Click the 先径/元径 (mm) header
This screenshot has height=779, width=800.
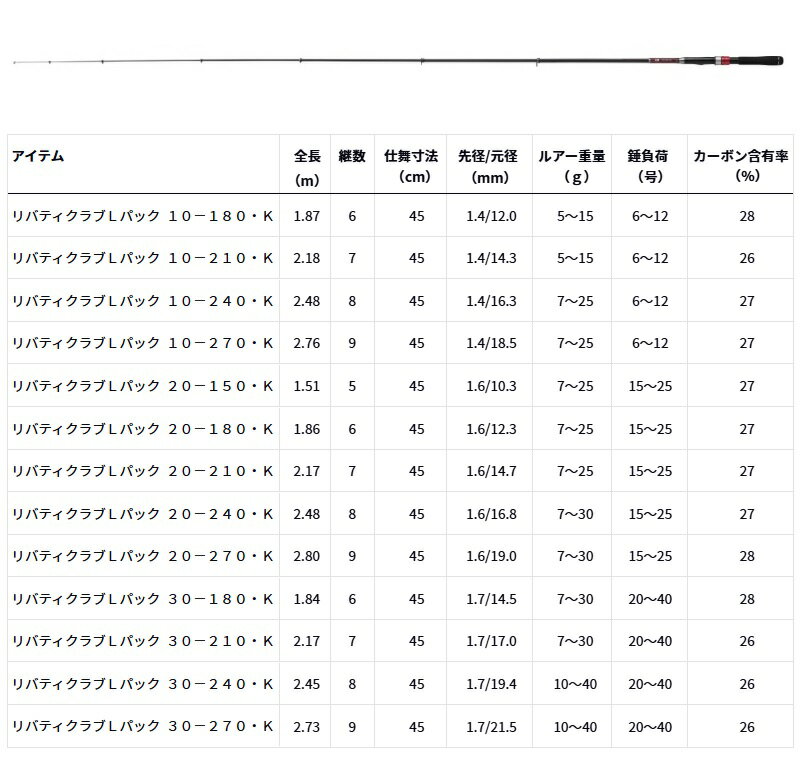pyautogui.click(x=486, y=166)
